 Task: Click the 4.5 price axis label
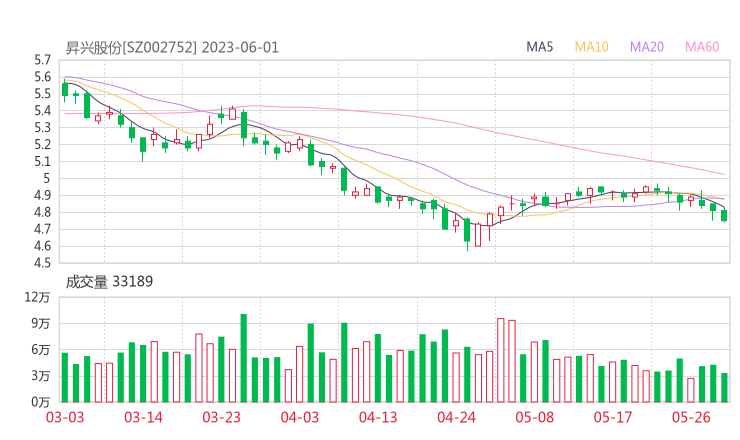pyautogui.click(x=42, y=263)
